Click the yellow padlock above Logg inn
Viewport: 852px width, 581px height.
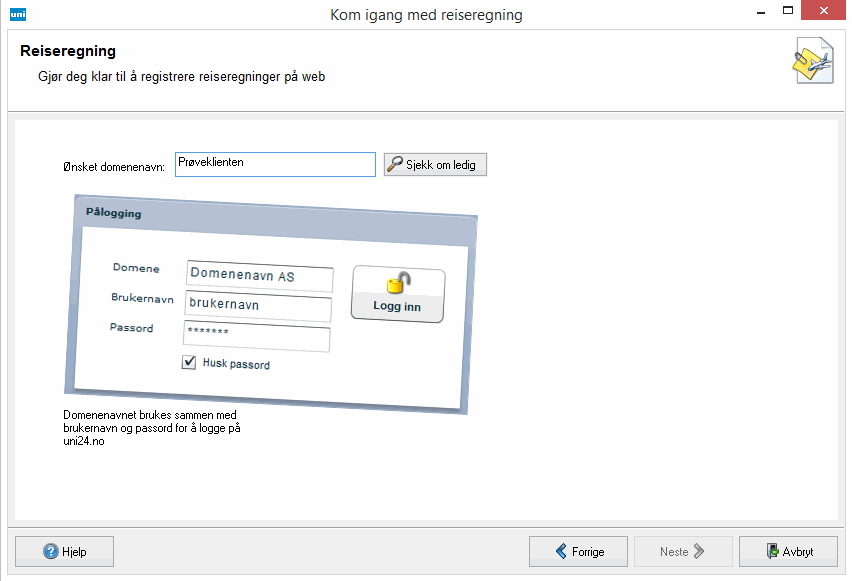pos(399,283)
